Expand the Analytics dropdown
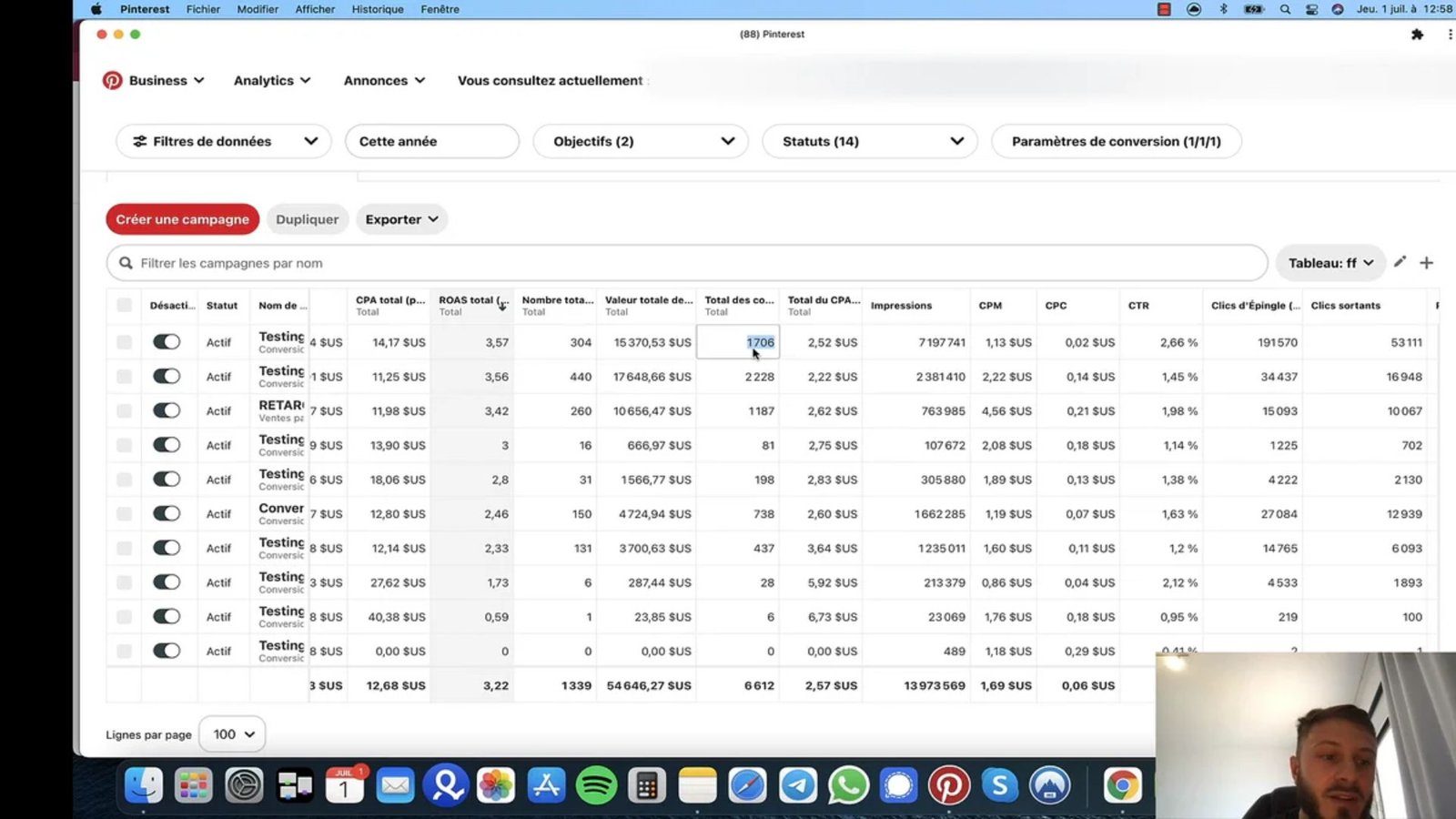The height and width of the screenshot is (819, 1456). coord(272,80)
